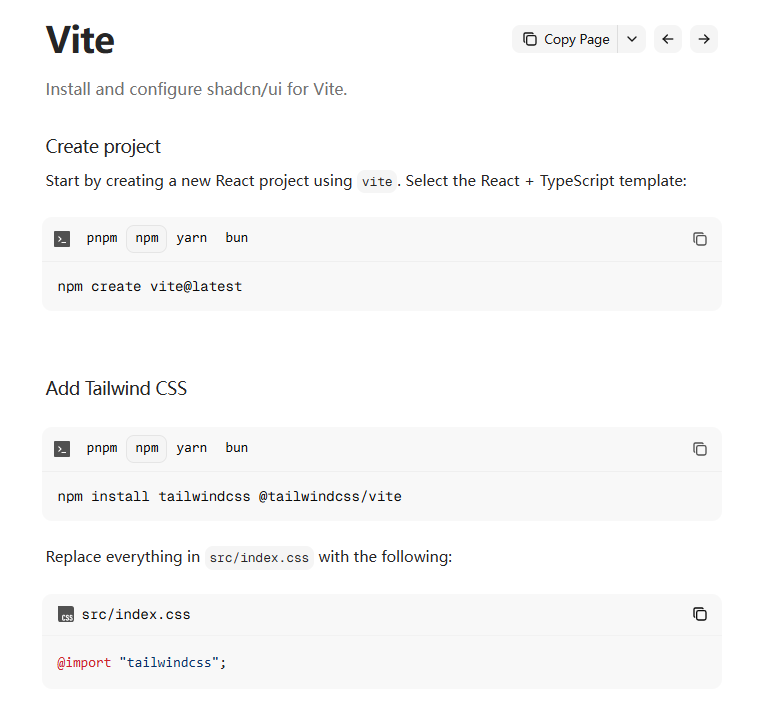Viewport: 768px width, 724px height.
Task: Click the terminal icon in Tailwind block
Action: point(62,449)
